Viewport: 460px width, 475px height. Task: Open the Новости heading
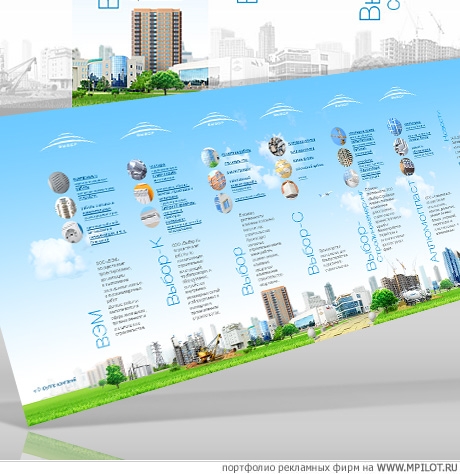444,126
